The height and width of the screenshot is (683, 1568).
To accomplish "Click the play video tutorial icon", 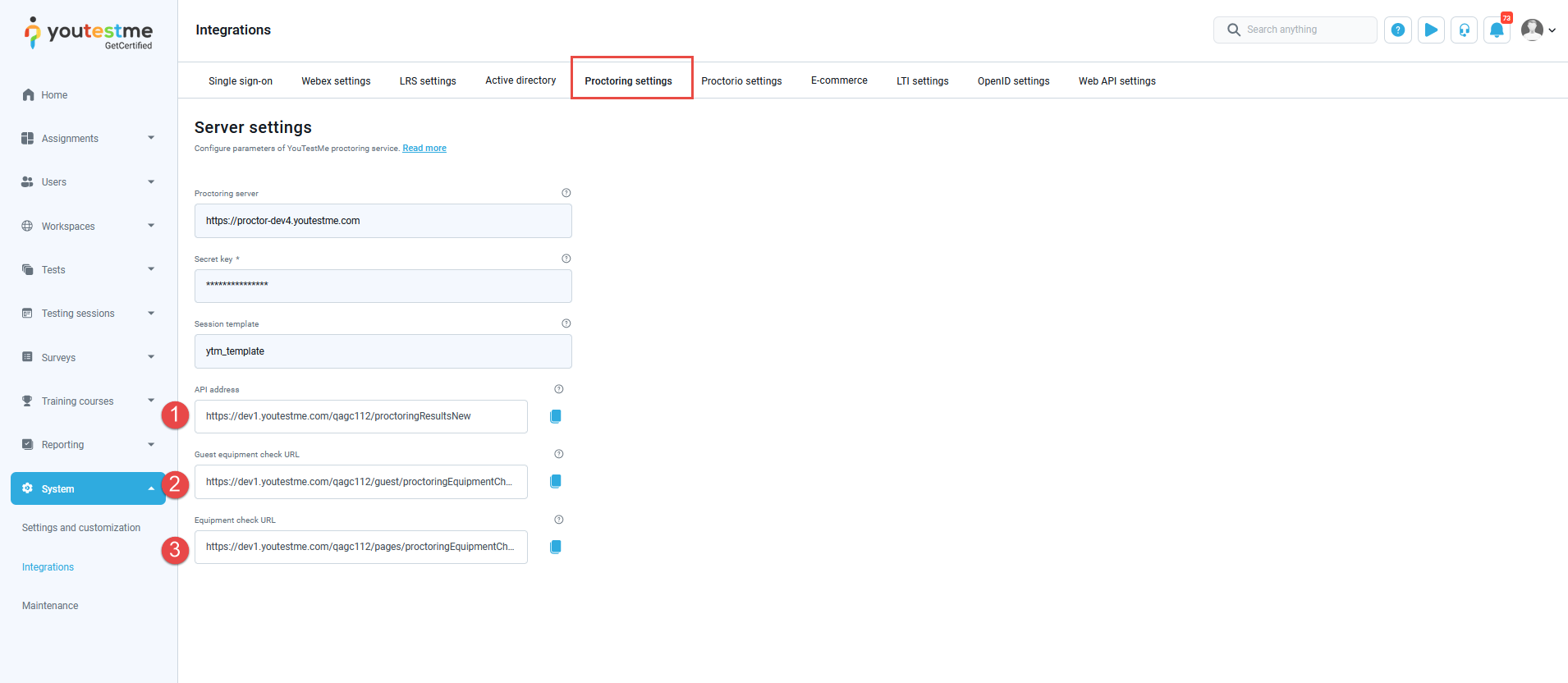I will coord(1431,30).
